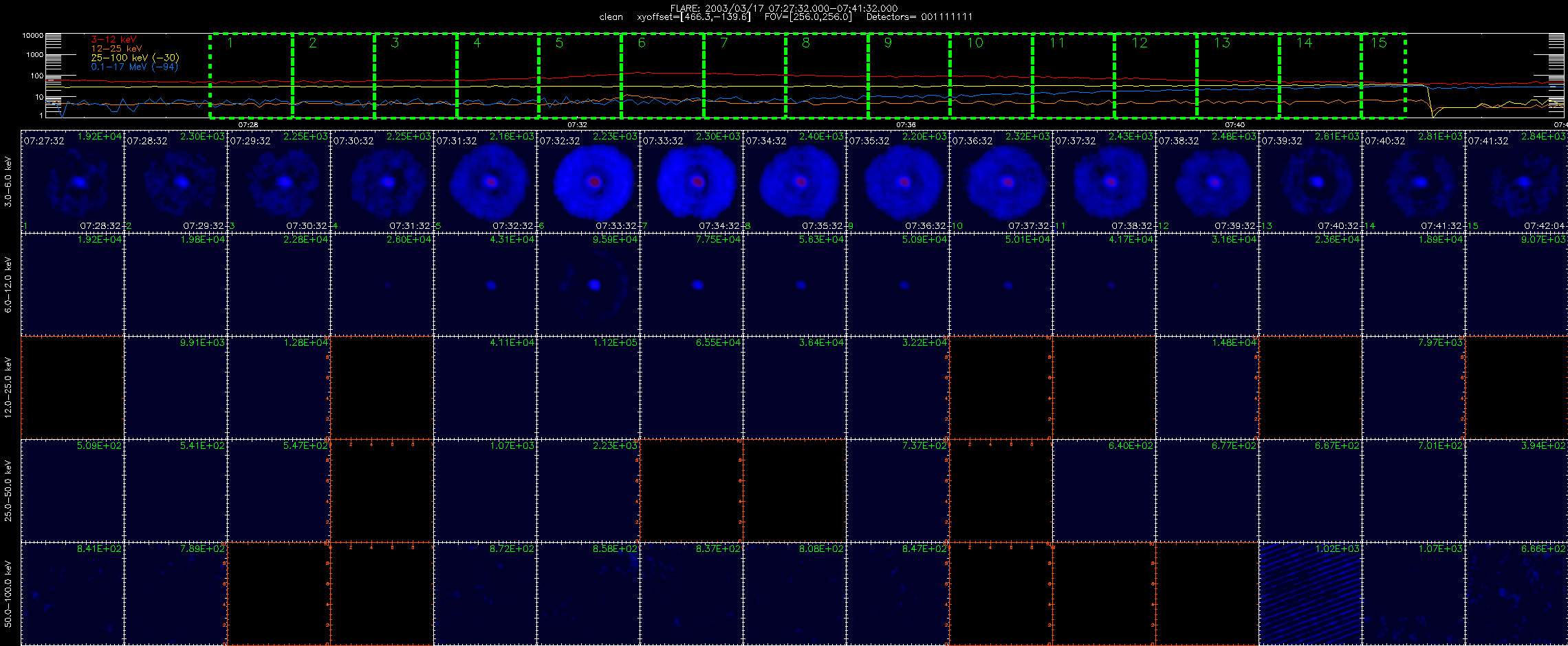Screen dimensions: 1568x646
Task: Select the 6–12 keV image with peak 4.31E+04
Action: (x=486, y=285)
